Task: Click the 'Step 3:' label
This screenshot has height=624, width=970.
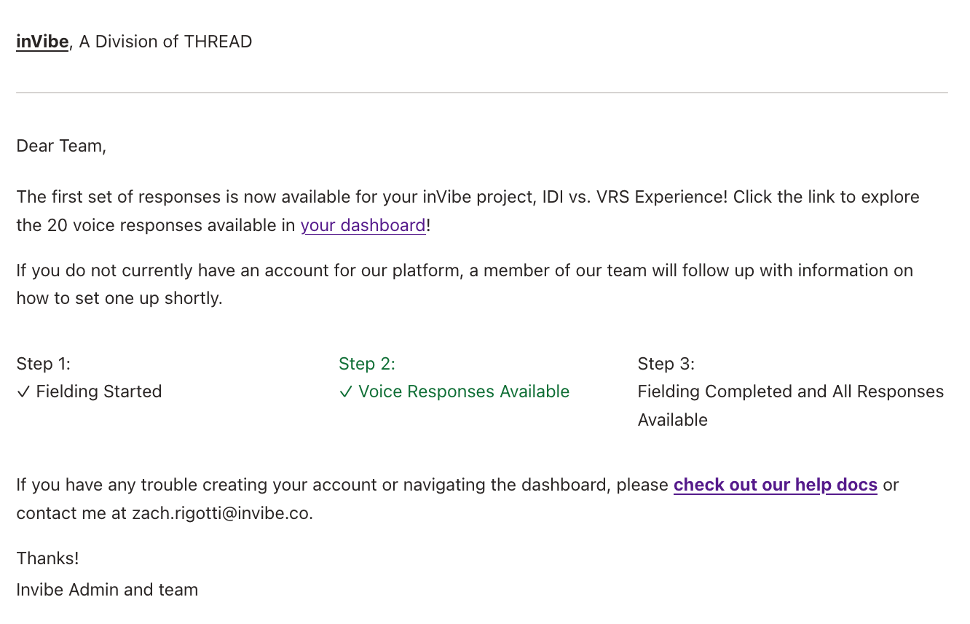Action: coord(666,364)
